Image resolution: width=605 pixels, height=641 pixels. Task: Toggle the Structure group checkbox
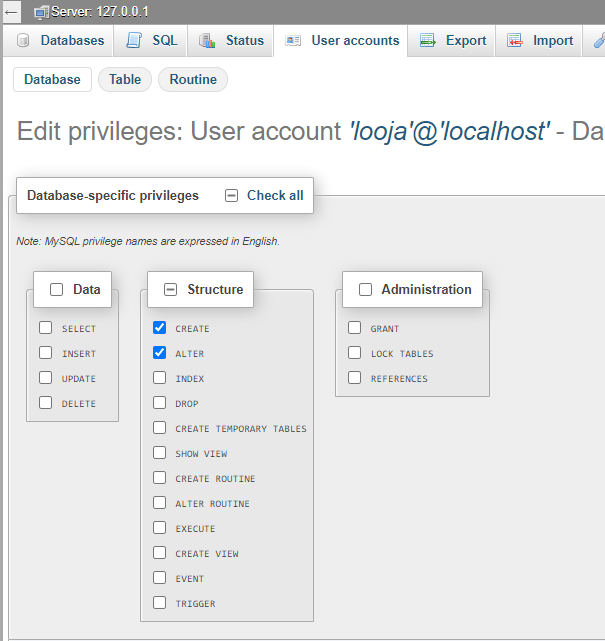(171, 290)
